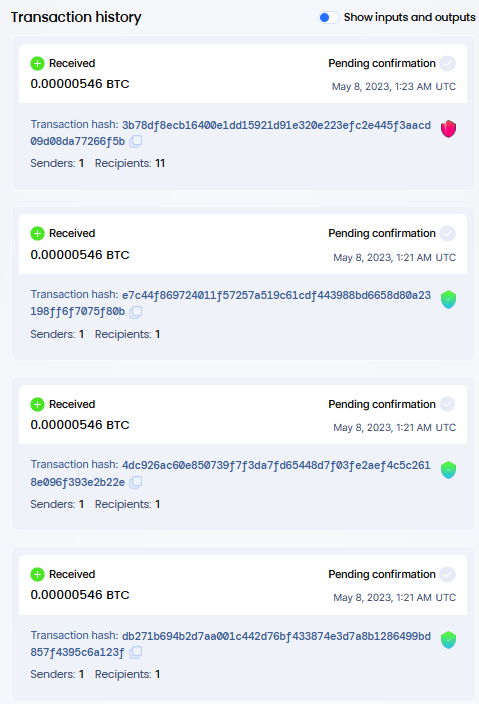The height and width of the screenshot is (704, 479).
Task: Click the red risk shield icon
Action: [x=448, y=129]
